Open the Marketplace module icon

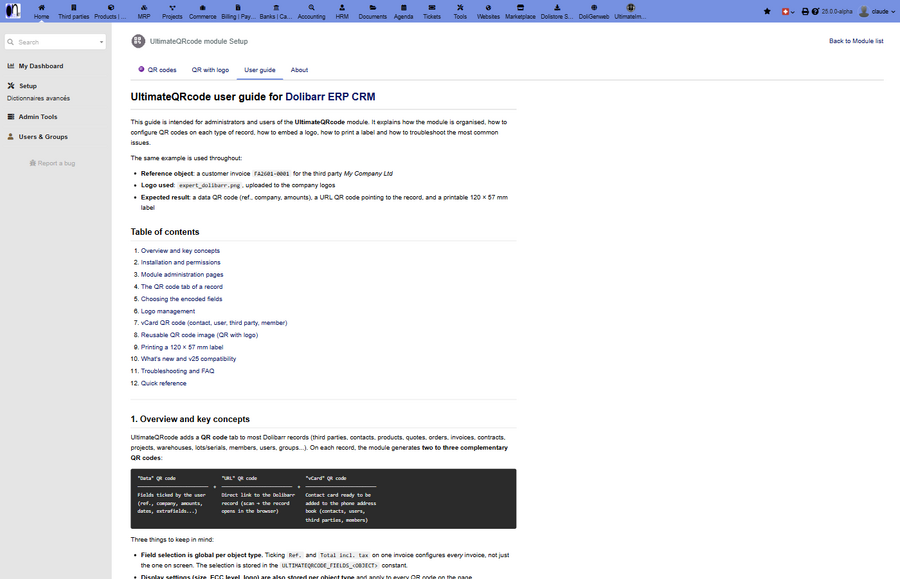click(x=520, y=7)
